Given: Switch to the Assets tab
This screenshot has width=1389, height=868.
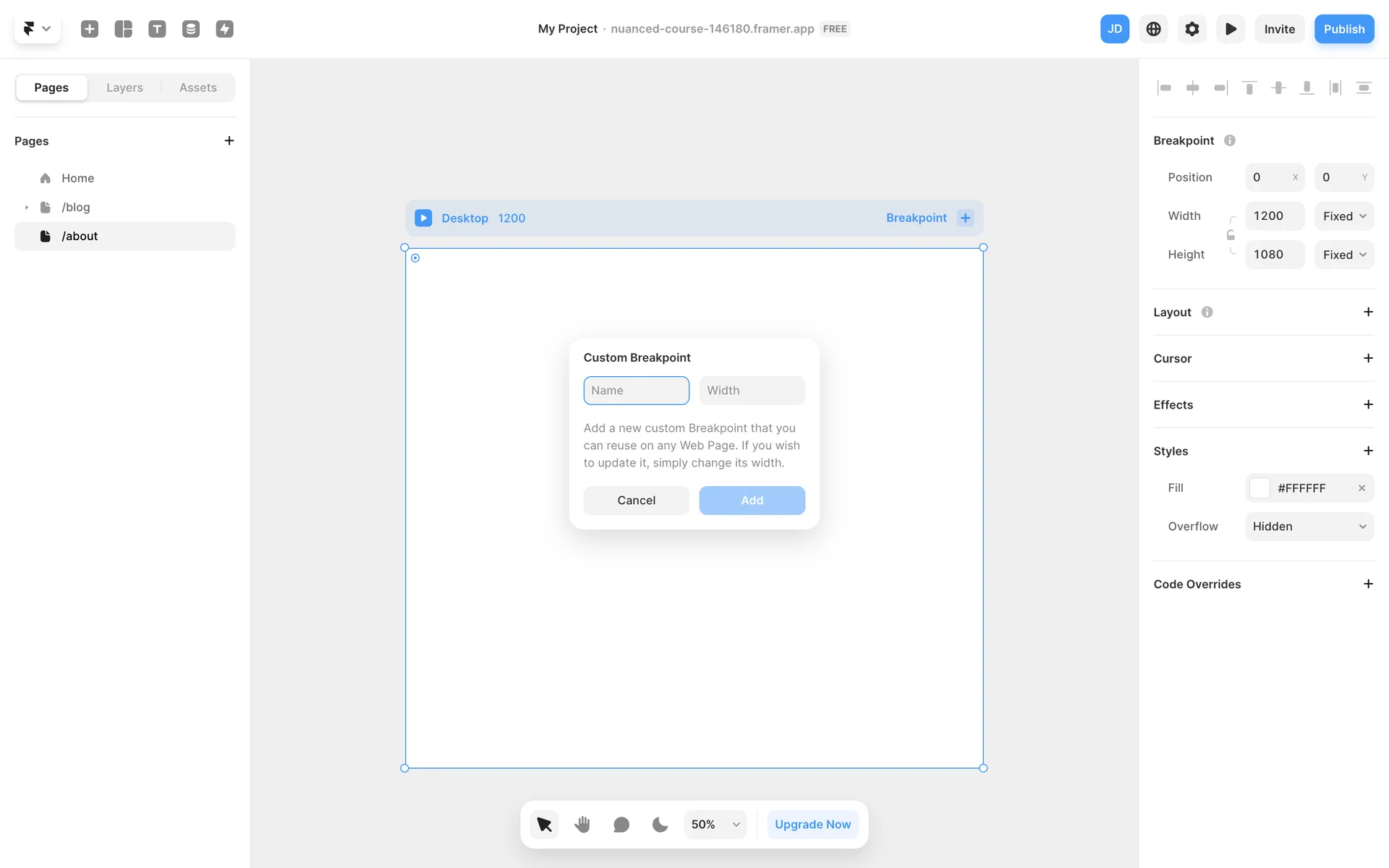Looking at the screenshot, I should click(x=197, y=88).
